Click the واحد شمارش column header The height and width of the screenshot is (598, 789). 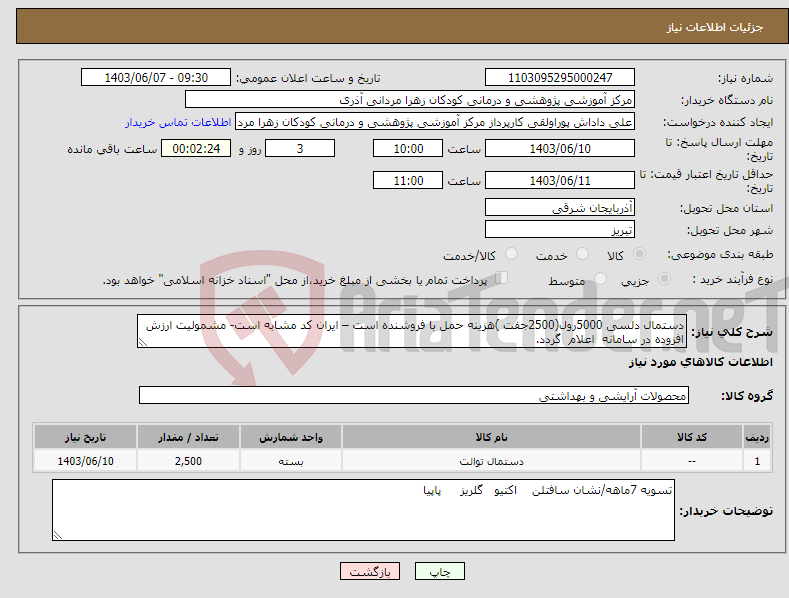pos(291,437)
